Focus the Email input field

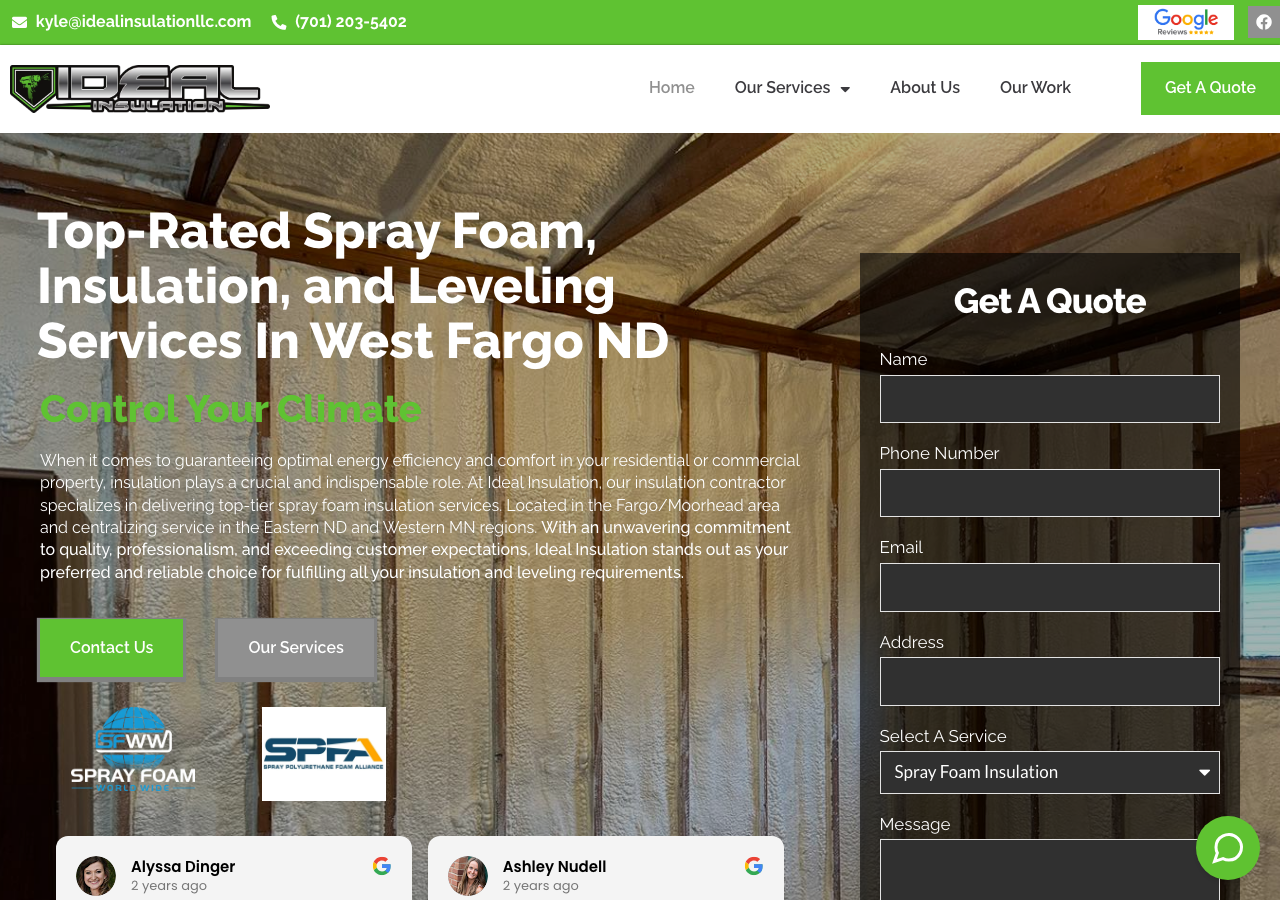(1049, 587)
